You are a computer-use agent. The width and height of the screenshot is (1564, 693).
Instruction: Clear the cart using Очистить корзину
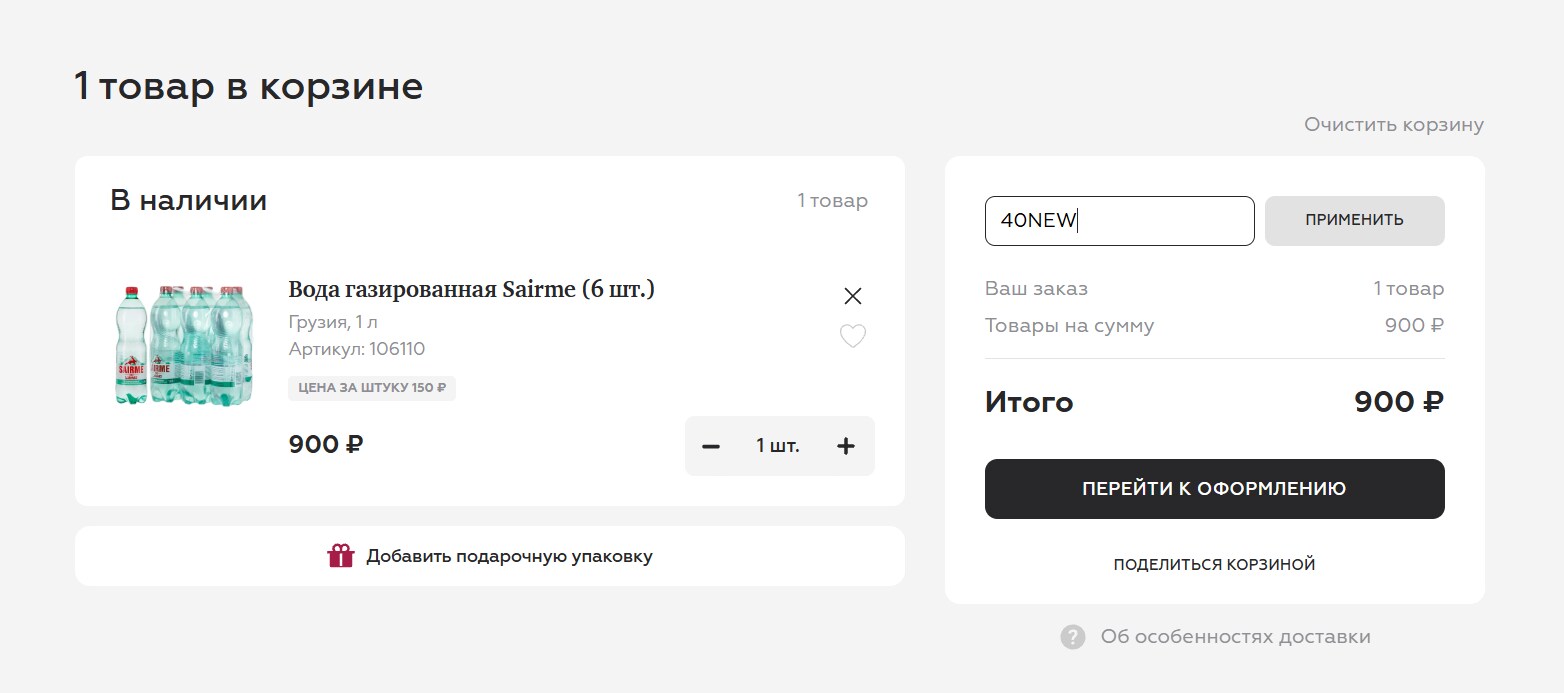click(x=1393, y=125)
